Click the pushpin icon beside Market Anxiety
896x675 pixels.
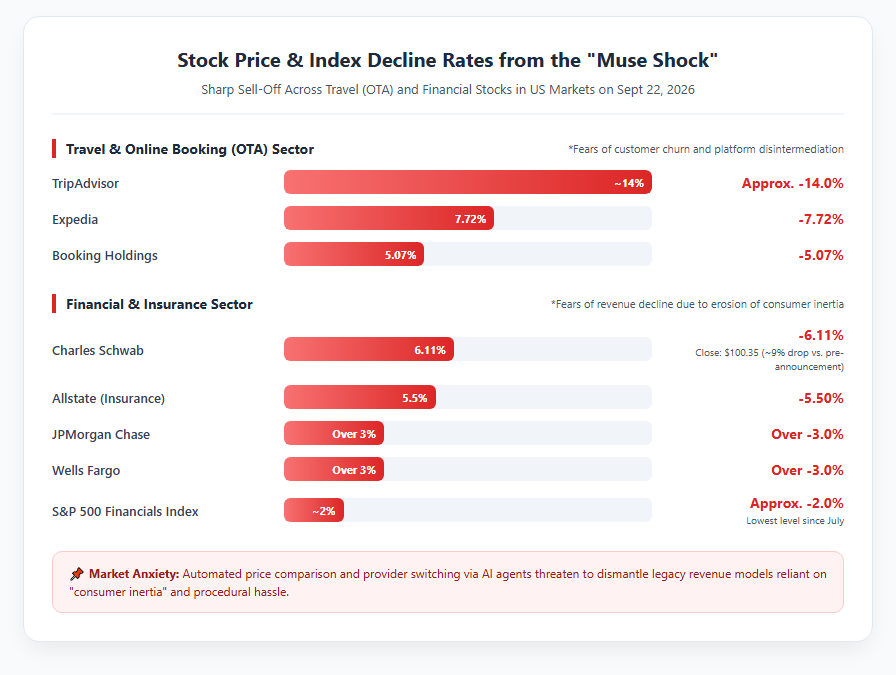coord(77,574)
